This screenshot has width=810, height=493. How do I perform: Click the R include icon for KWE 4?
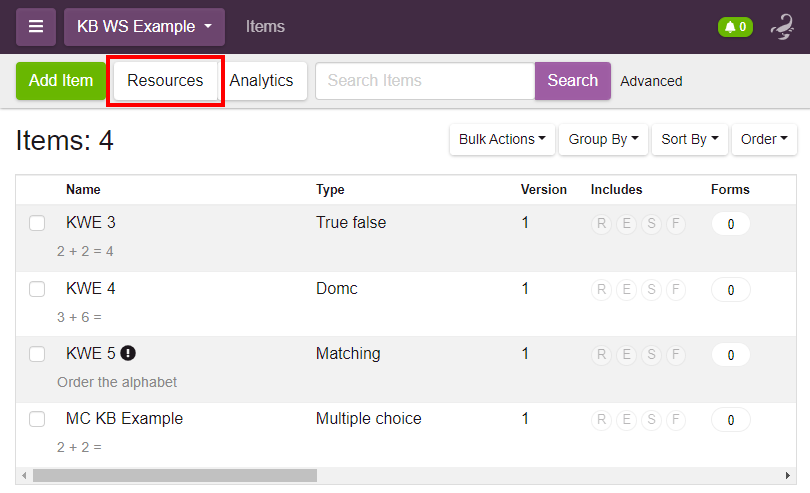coord(601,289)
